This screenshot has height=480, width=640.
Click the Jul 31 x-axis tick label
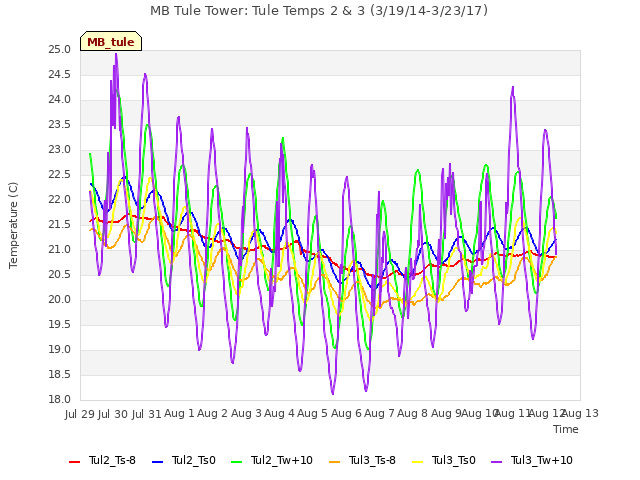[x=147, y=414]
